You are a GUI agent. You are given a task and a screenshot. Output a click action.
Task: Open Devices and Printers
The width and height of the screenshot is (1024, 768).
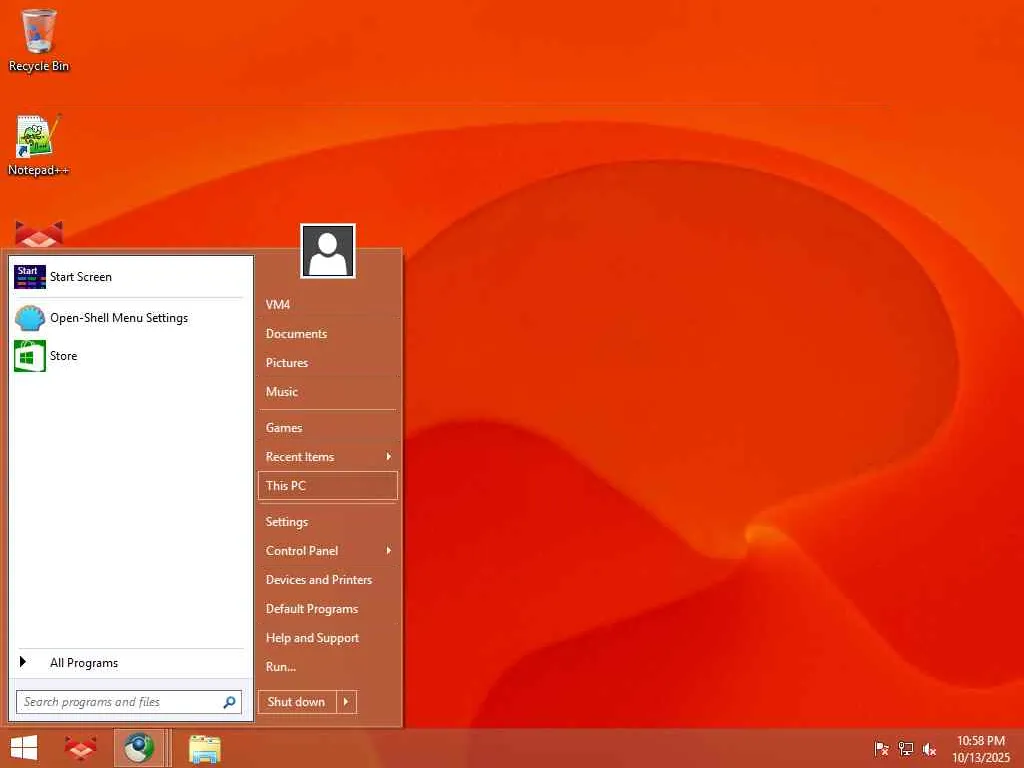328,580
